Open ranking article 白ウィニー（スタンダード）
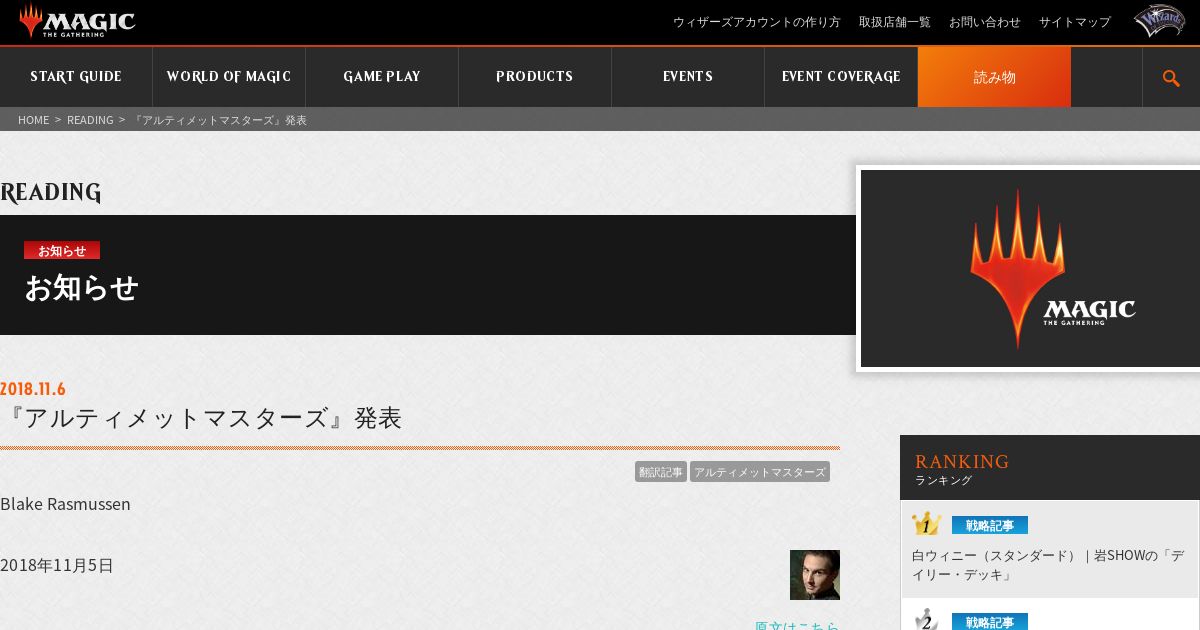Screen dimensions: 1200x630 (x=1047, y=565)
